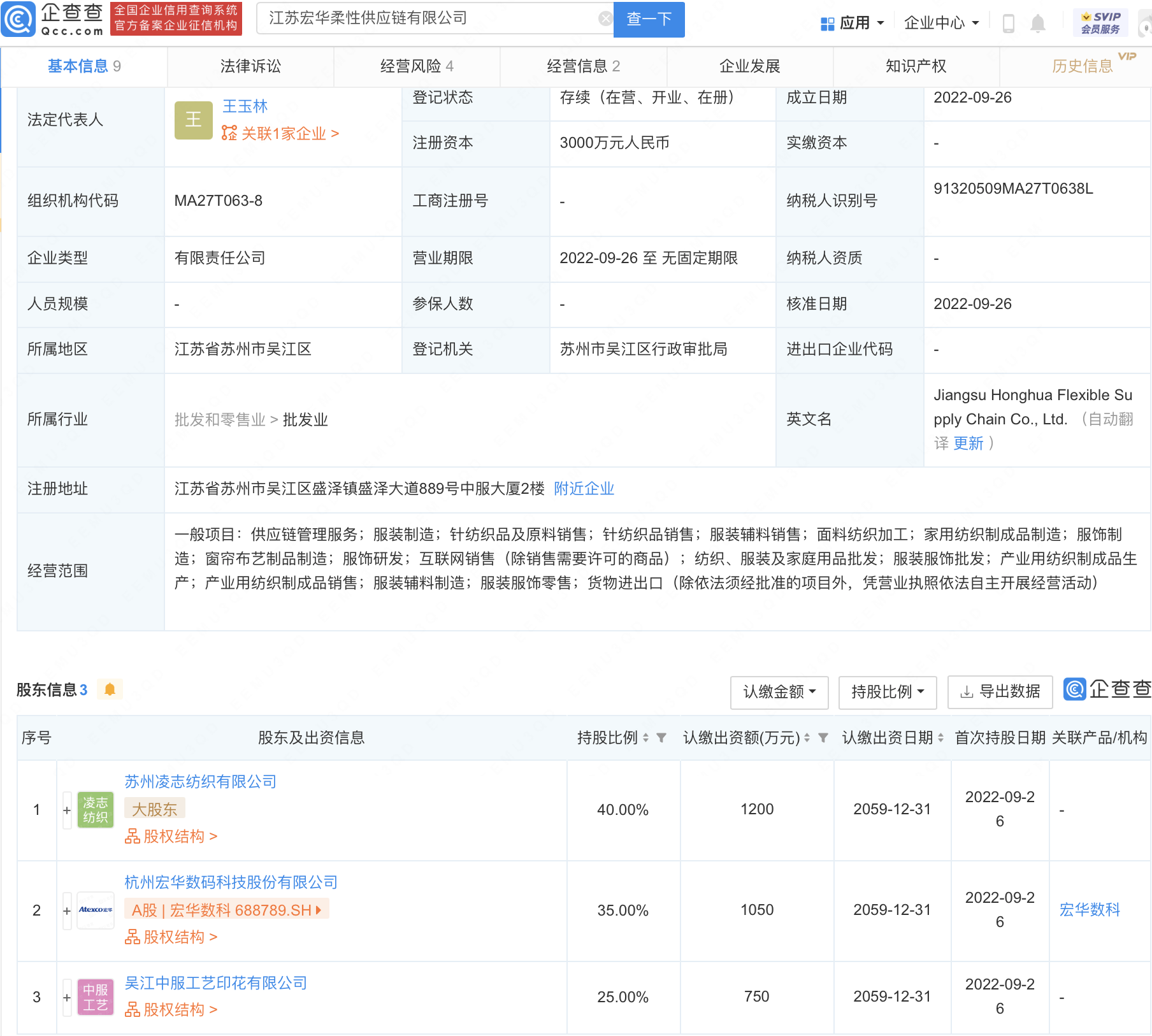
Task: Open the apps grid icon menu
Action: [827, 24]
